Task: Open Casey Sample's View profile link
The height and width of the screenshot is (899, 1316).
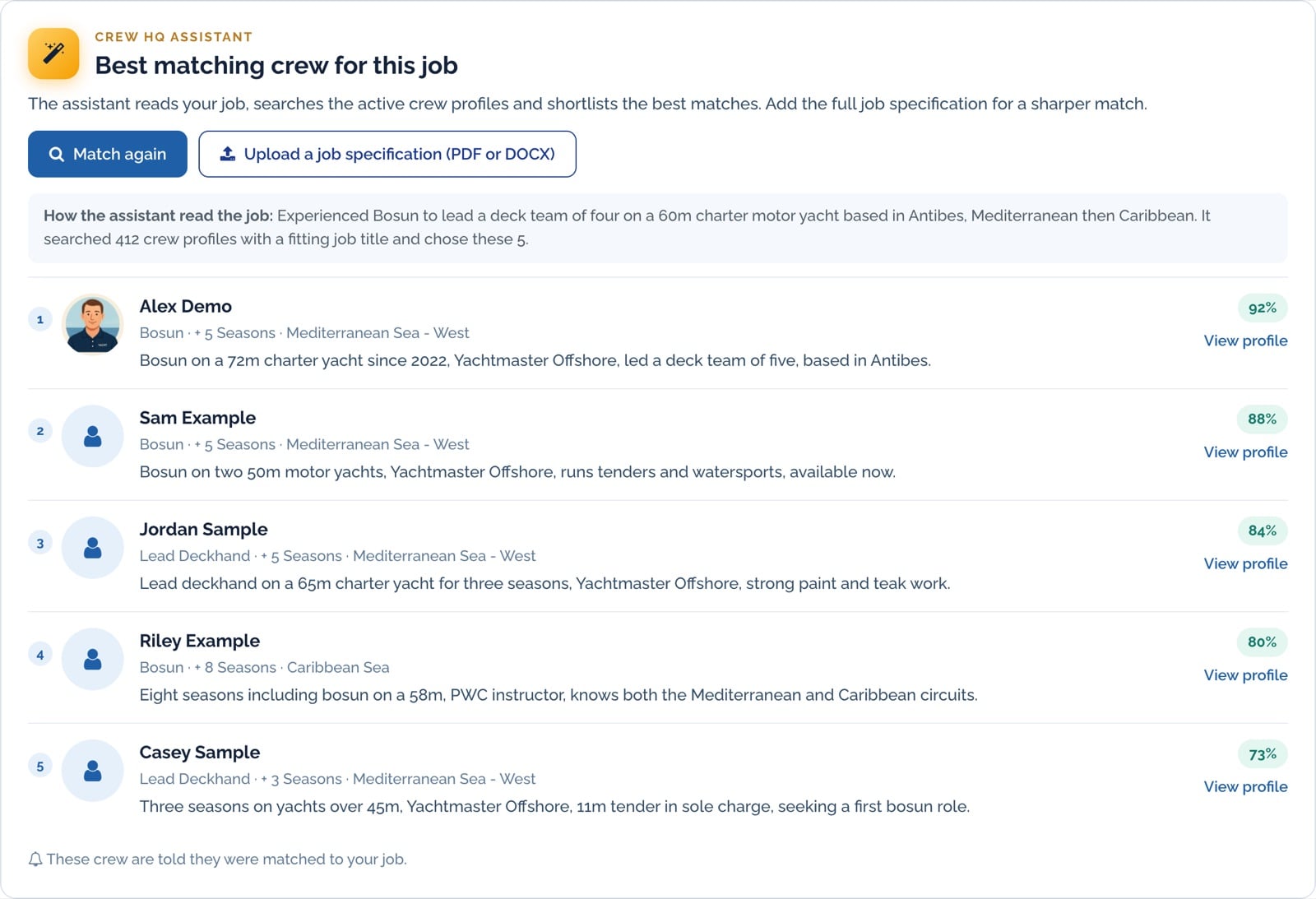Action: pyautogui.click(x=1245, y=787)
